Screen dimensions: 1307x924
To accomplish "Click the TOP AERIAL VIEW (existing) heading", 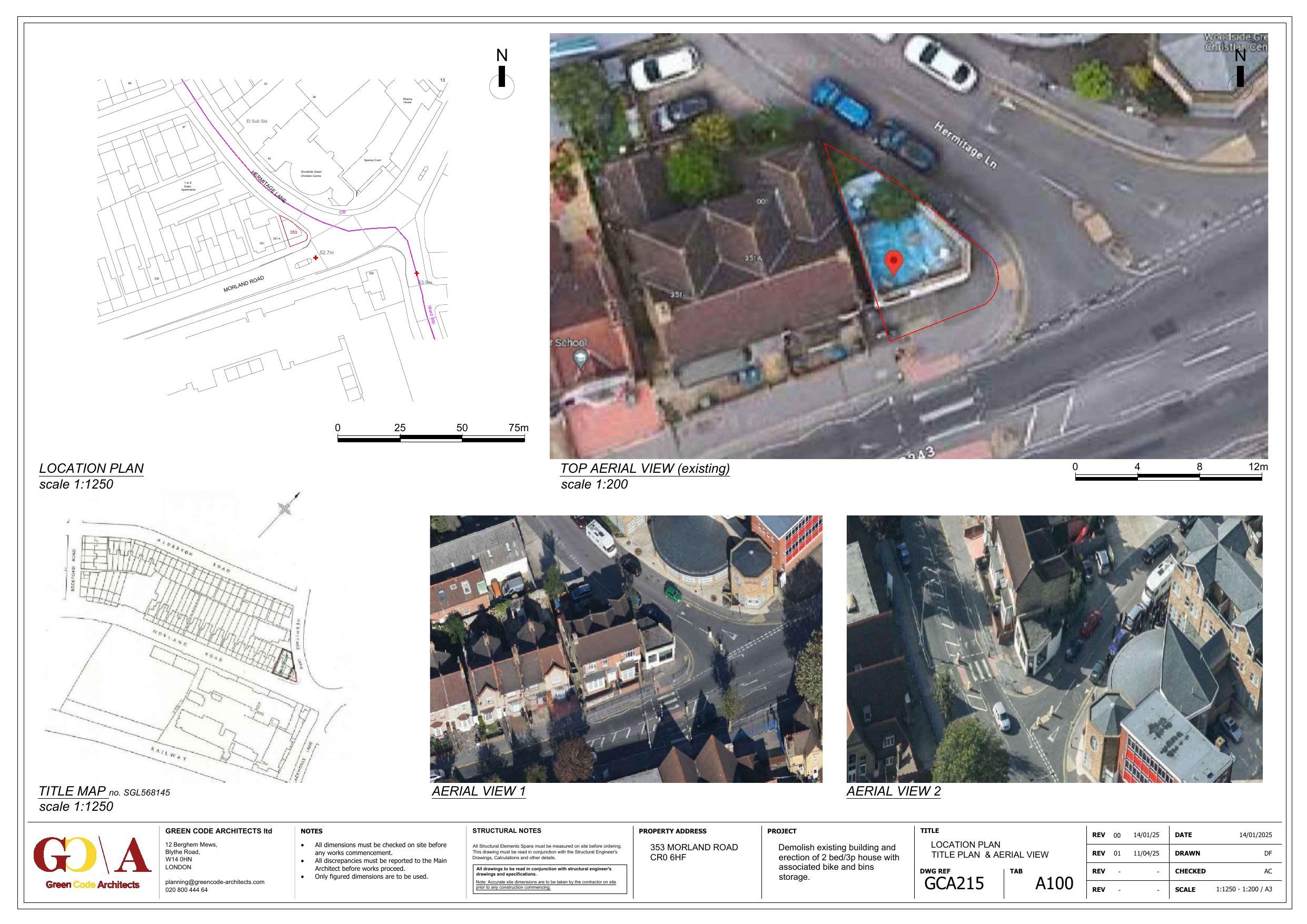I will coord(645,468).
